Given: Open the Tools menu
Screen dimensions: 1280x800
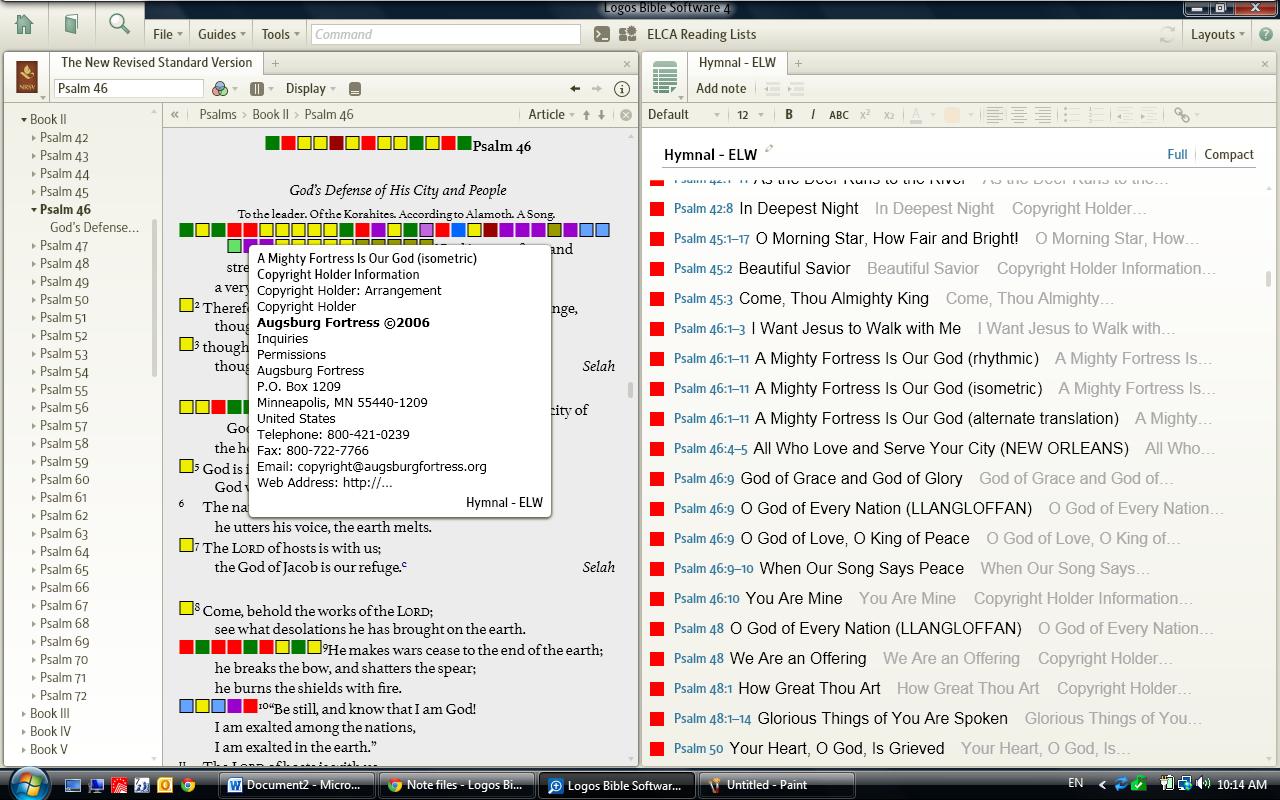Looking at the screenshot, I should [x=280, y=34].
